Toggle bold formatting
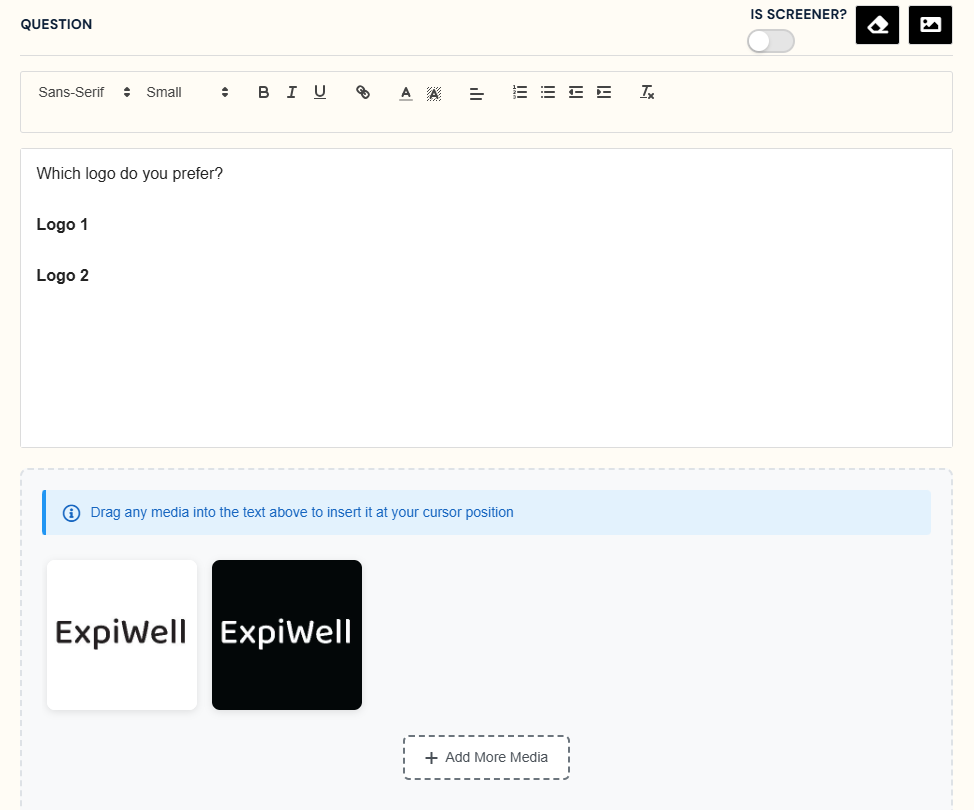The width and height of the screenshot is (974, 810). pyautogui.click(x=263, y=92)
